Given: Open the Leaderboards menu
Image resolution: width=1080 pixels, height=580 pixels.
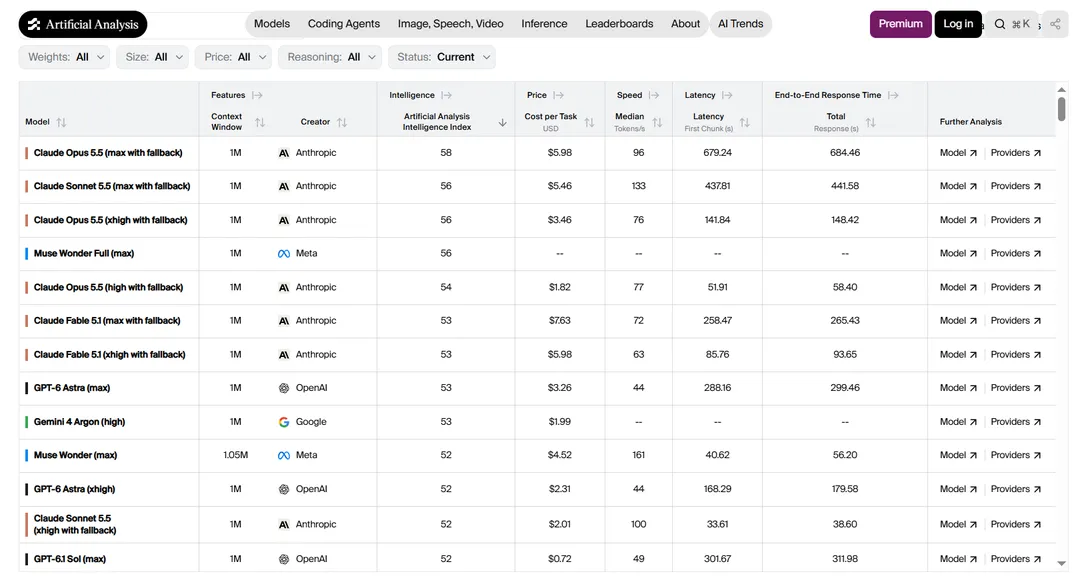Looking at the screenshot, I should tap(619, 24).
